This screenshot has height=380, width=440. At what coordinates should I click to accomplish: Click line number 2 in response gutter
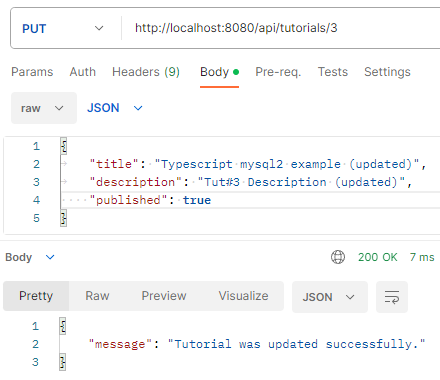[x=35, y=344]
